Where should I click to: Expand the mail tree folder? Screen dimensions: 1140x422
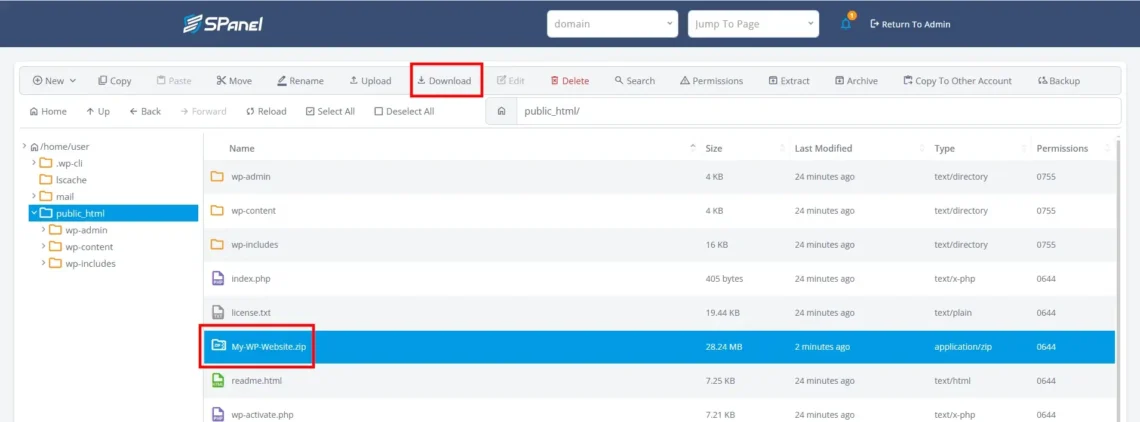click(33, 196)
